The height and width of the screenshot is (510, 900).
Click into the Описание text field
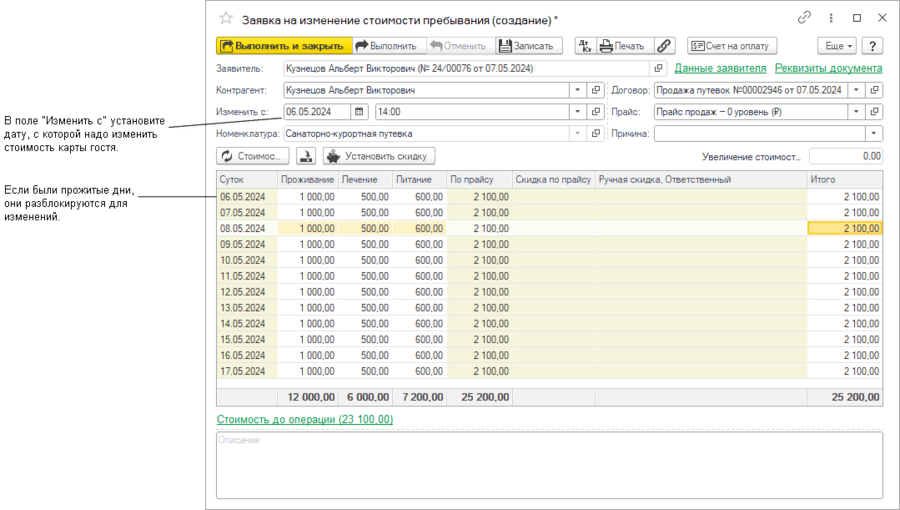549,465
